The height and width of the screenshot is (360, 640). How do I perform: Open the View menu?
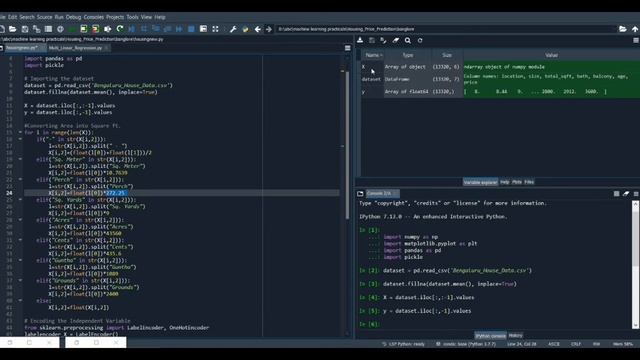click(x=146, y=17)
